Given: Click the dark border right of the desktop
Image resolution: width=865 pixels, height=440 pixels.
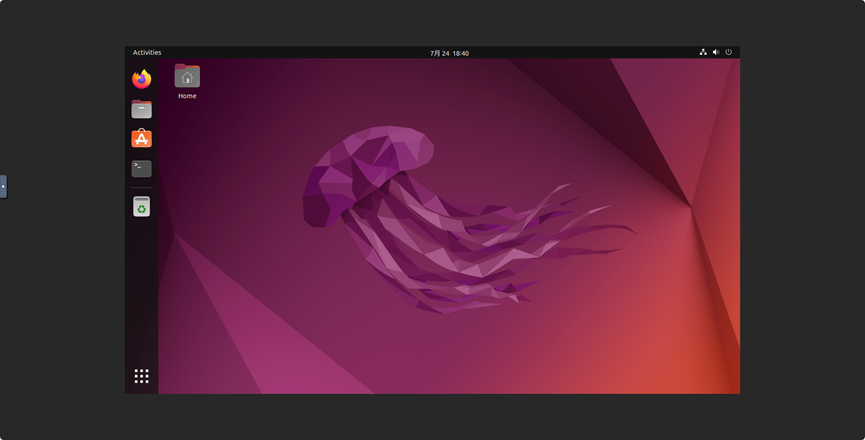Looking at the screenshot, I should point(800,220).
